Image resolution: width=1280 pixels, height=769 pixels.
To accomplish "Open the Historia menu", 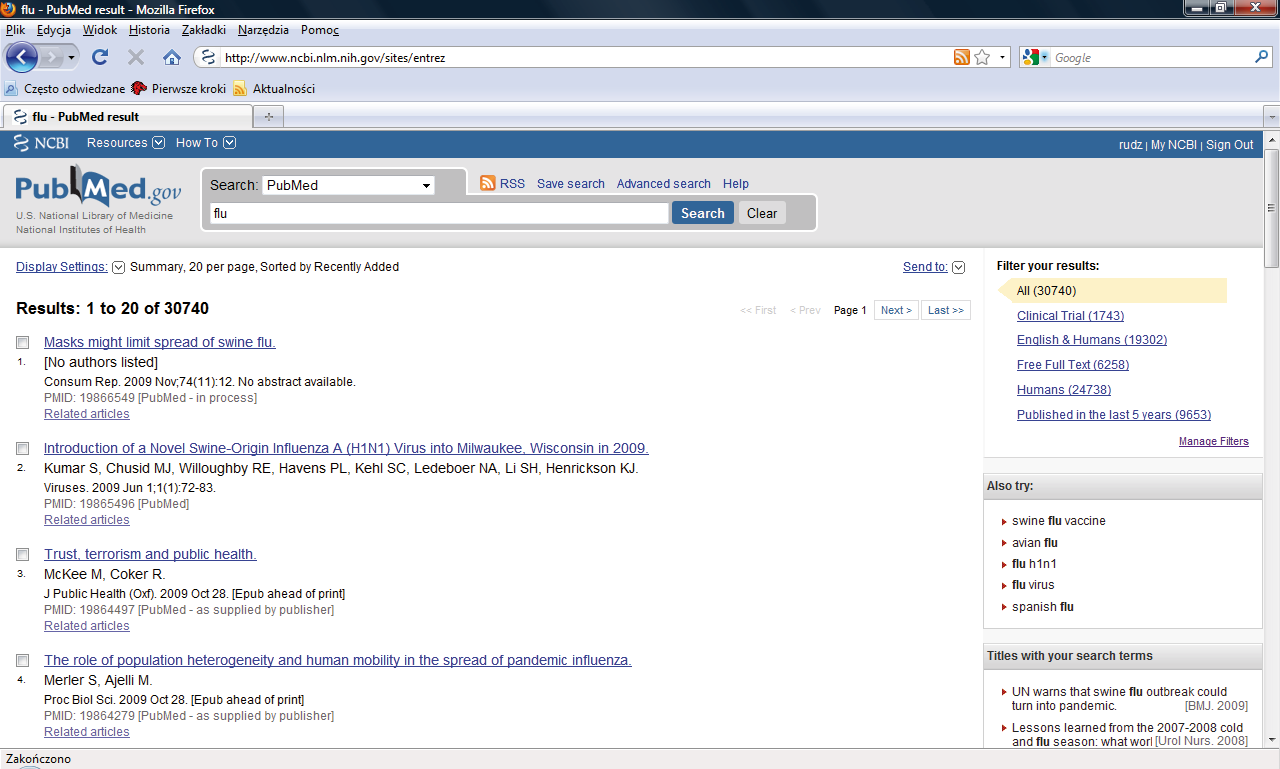I will (149, 30).
